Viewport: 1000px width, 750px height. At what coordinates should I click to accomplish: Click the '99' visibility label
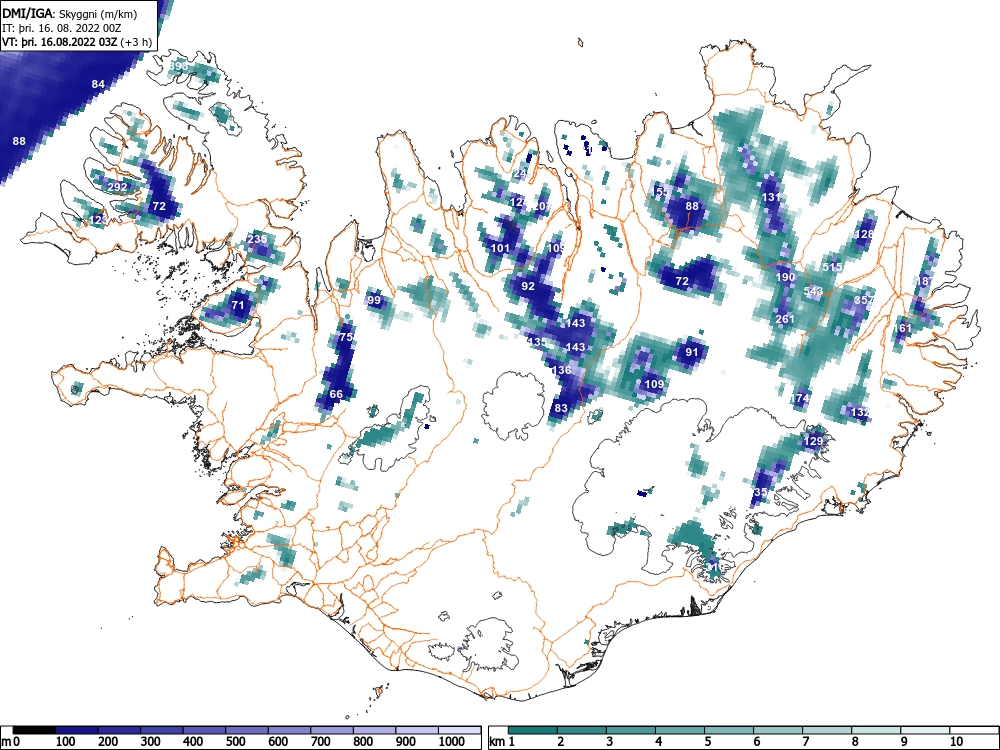click(374, 300)
